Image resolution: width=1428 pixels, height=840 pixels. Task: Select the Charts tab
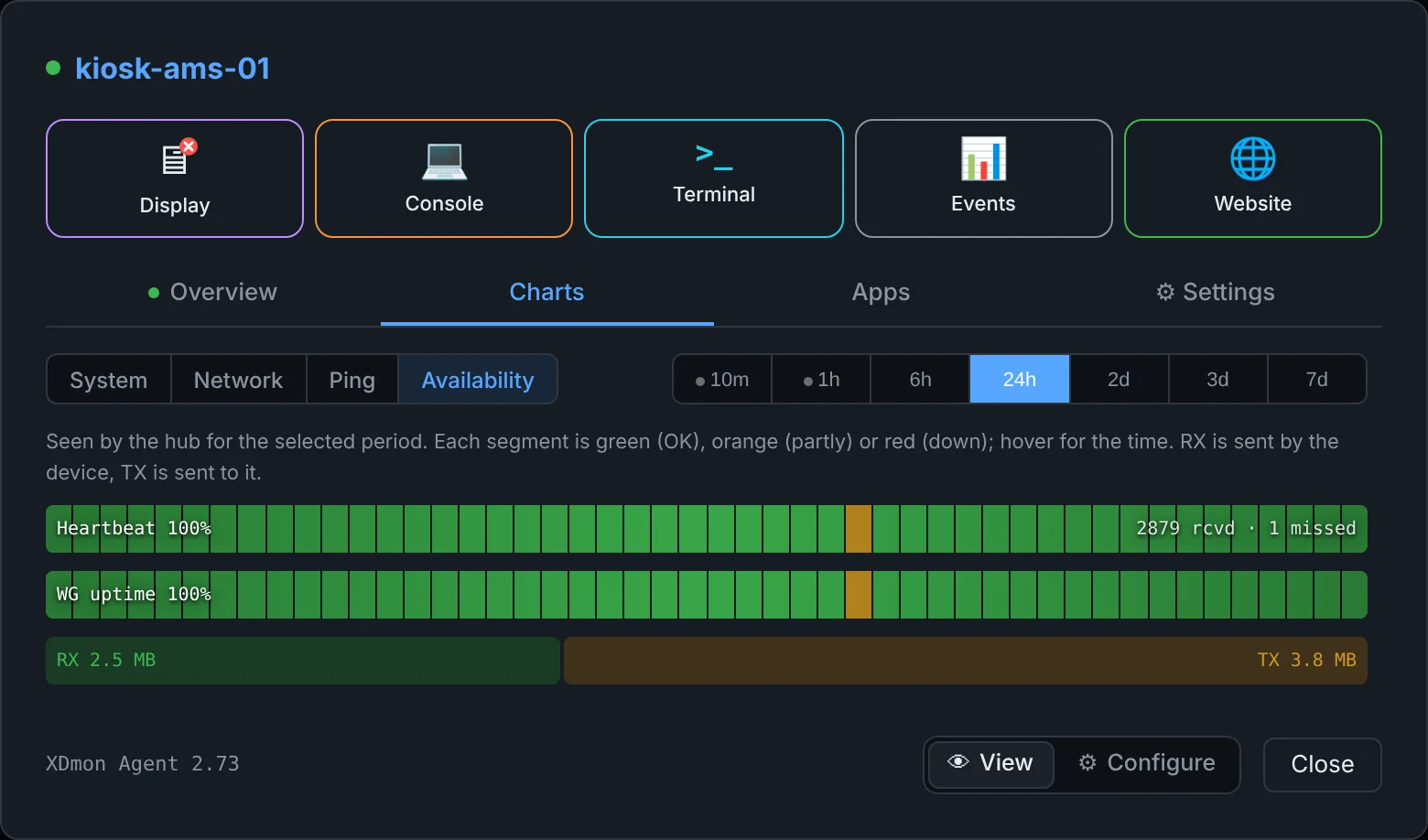pyautogui.click(x=546, y=292)
